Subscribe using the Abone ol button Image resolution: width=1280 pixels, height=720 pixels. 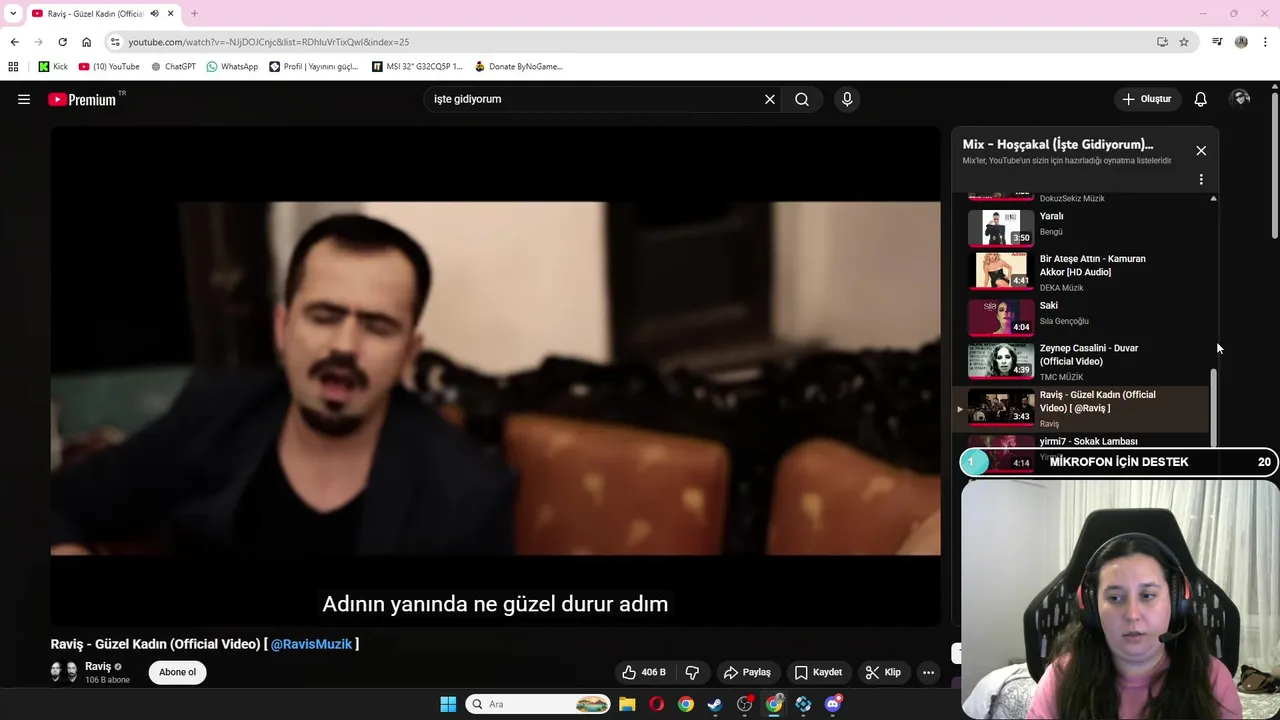178,672
